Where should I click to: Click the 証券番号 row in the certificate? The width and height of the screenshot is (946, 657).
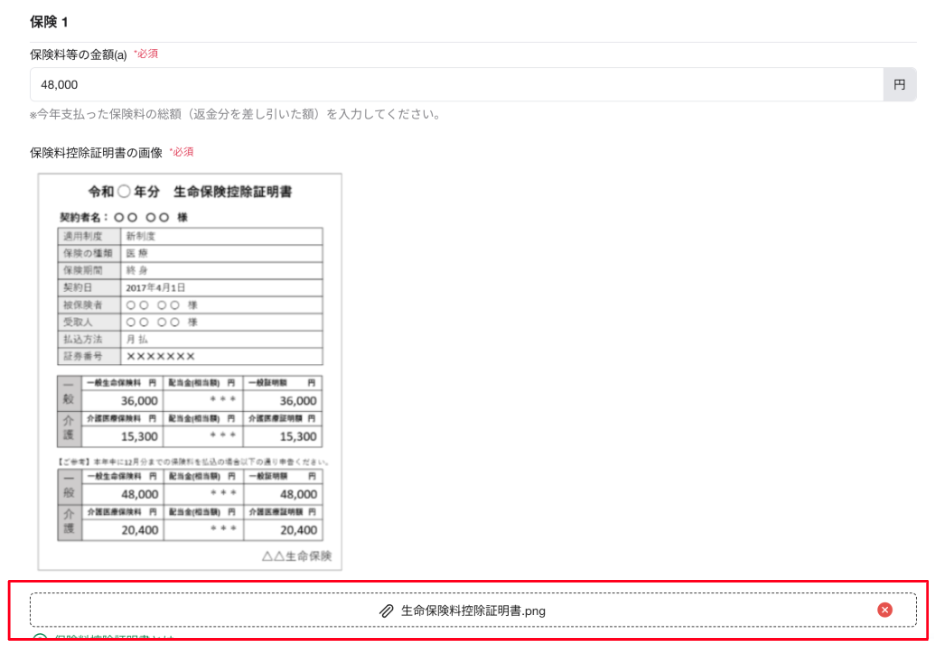coord(190,356)
